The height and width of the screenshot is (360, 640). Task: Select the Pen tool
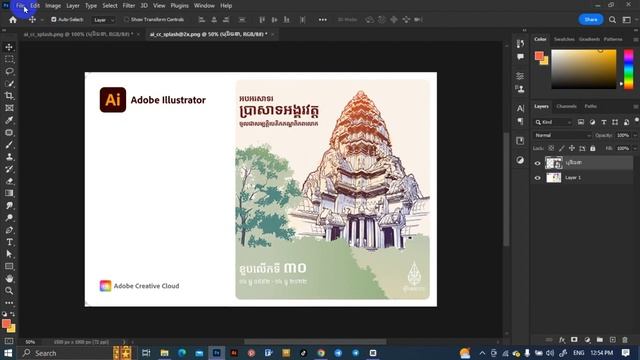(x=9, y=230)
